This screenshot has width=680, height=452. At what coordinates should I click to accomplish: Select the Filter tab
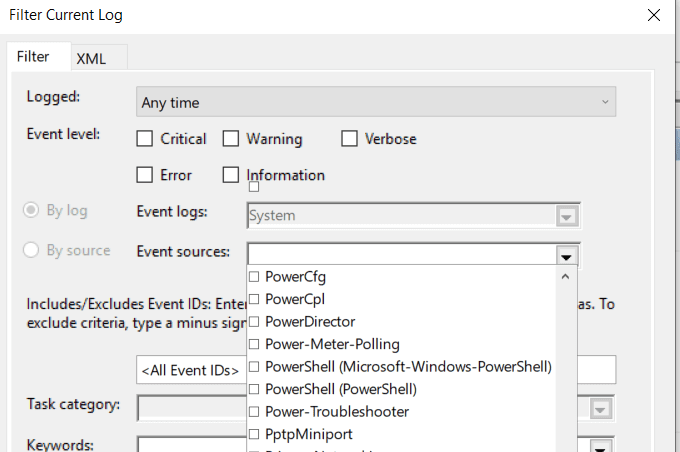[33, 57]
